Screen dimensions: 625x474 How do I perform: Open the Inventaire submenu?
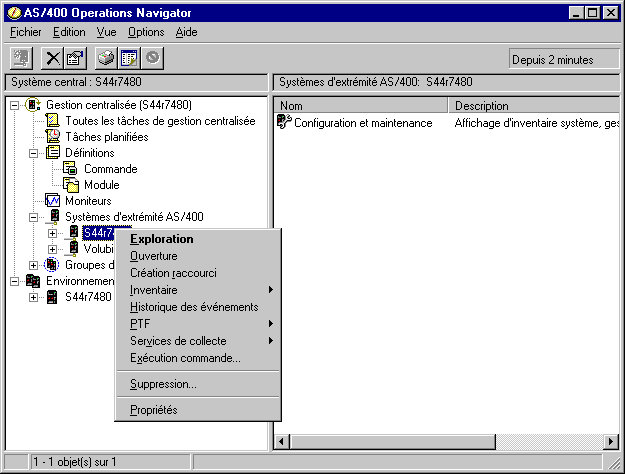click(x=198, y=290)
